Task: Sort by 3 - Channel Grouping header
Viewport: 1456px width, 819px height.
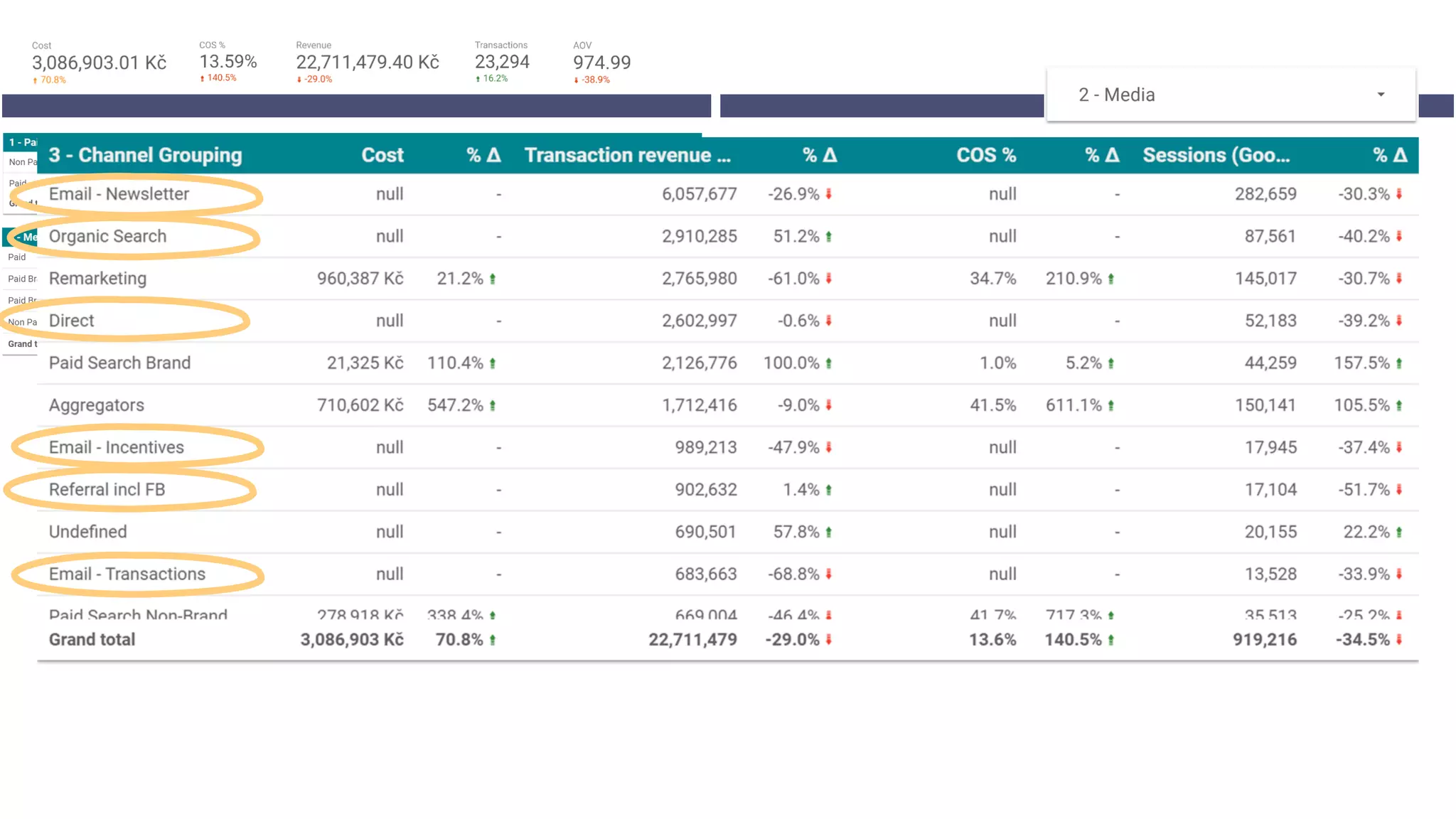Action: [145, 155]
